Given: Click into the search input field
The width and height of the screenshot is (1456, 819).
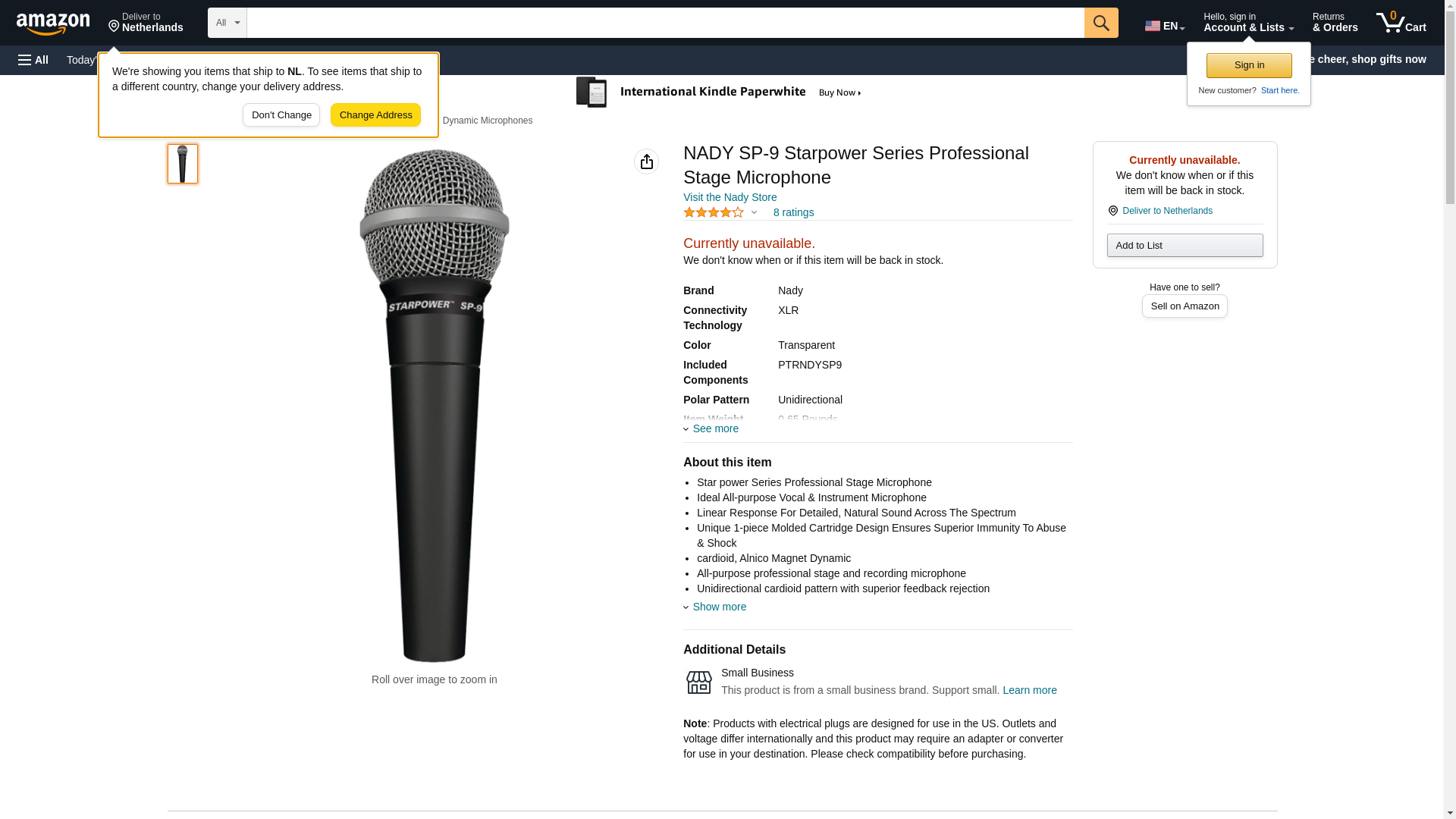Looking at the screenshot, I should [x=665, y=23].
